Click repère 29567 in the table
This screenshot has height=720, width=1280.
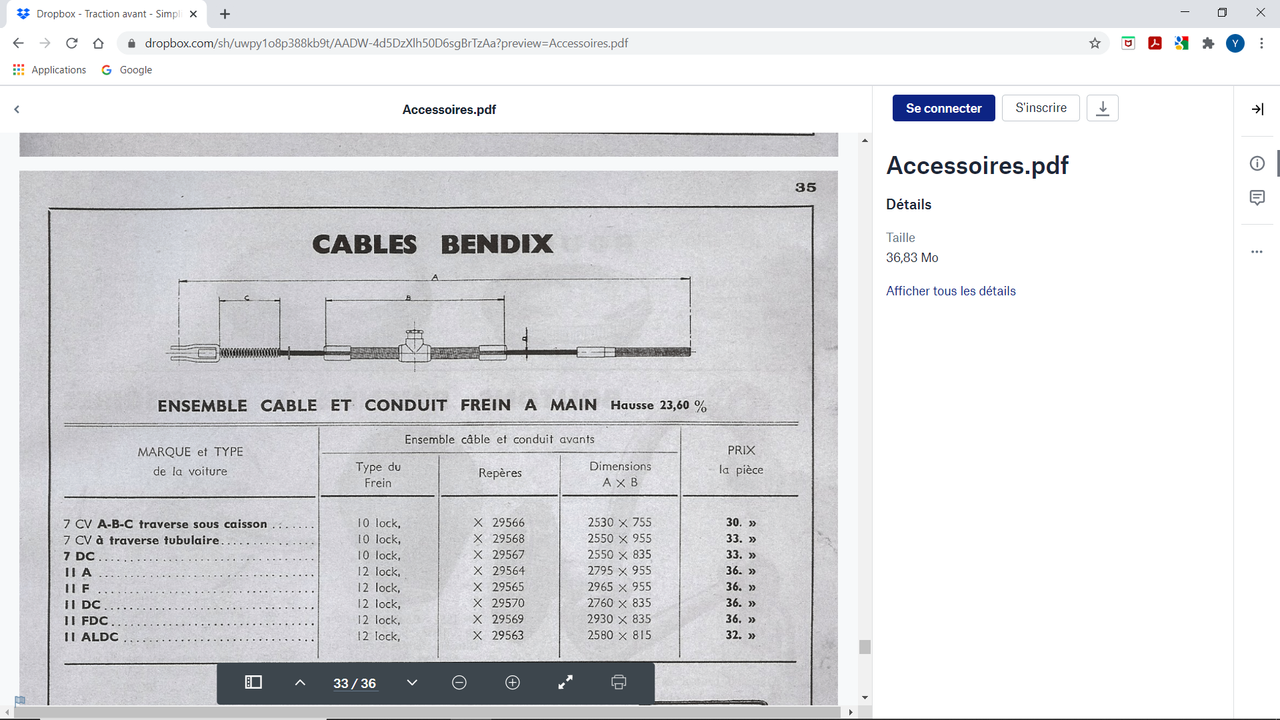tap(508, 555)
